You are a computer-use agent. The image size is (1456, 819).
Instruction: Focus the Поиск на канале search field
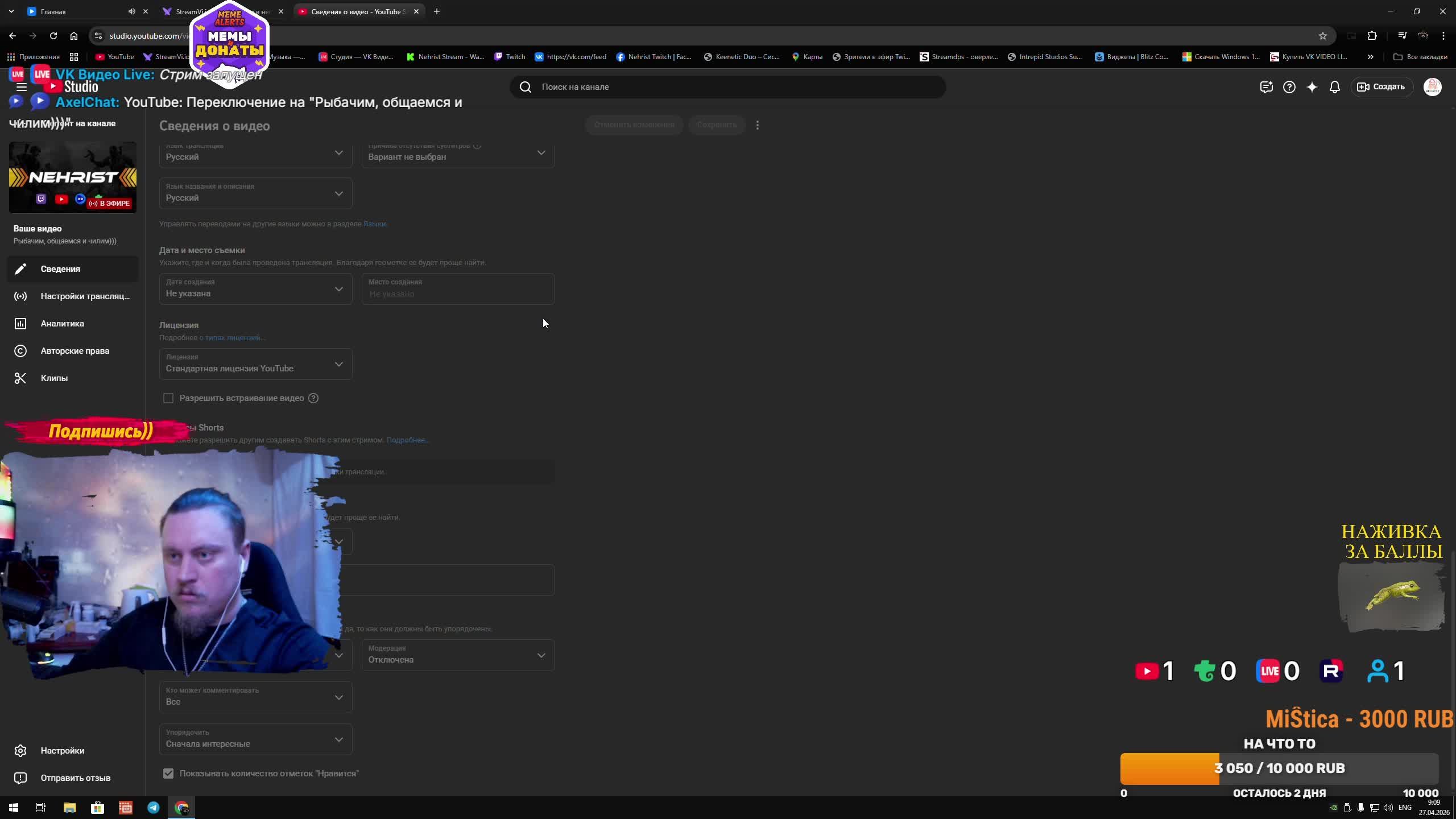(x=728, y=87)
